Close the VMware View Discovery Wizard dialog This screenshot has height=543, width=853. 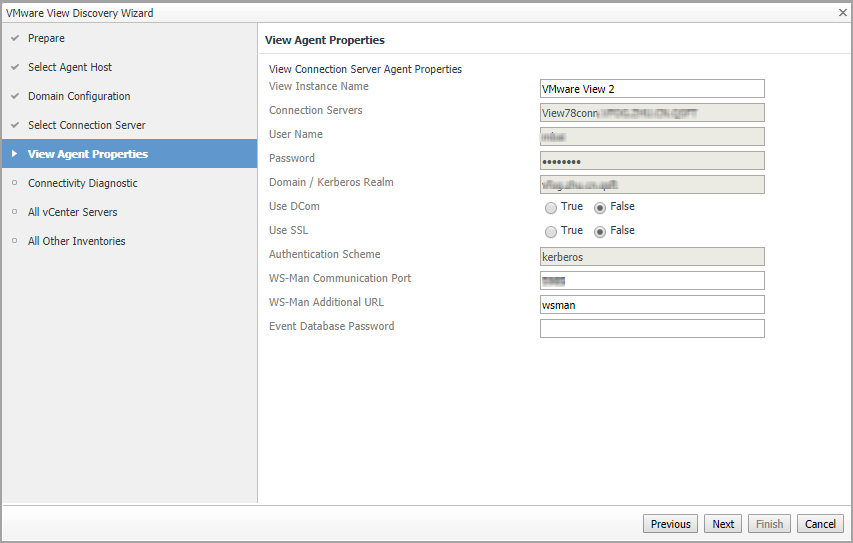click(x=842, y=12)
